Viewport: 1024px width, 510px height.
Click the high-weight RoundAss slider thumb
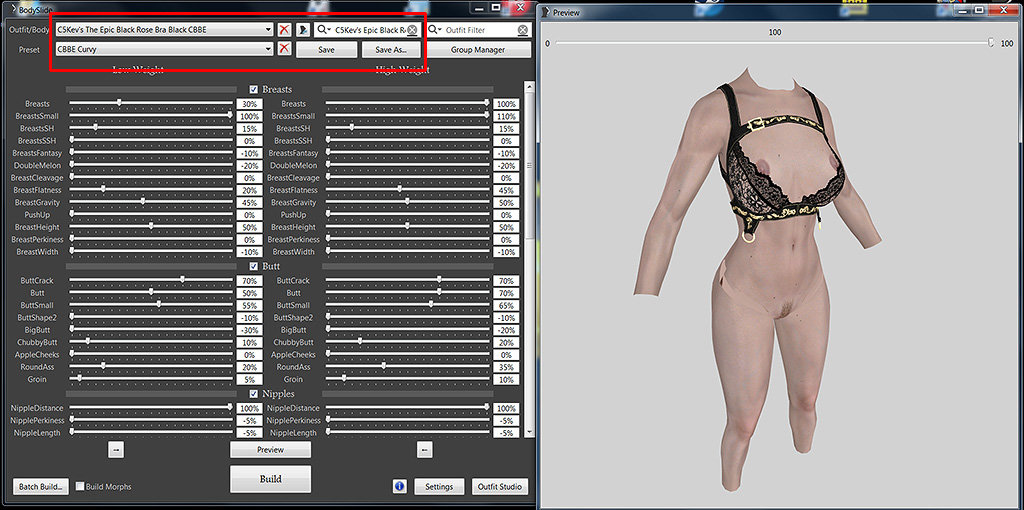(x=383, y=366)
